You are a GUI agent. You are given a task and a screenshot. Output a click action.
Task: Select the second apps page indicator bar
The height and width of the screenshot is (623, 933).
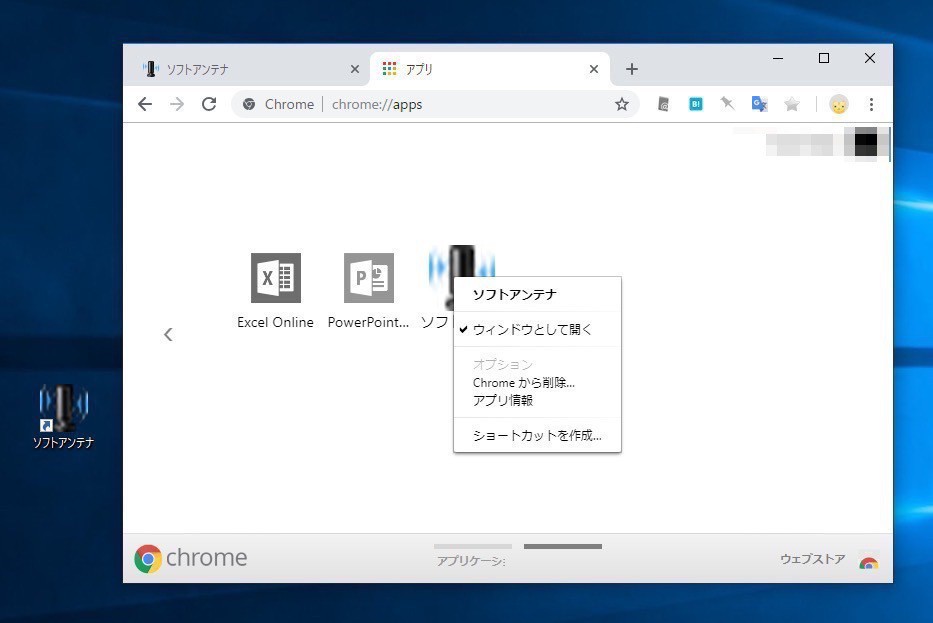click(x=563, y=546)
